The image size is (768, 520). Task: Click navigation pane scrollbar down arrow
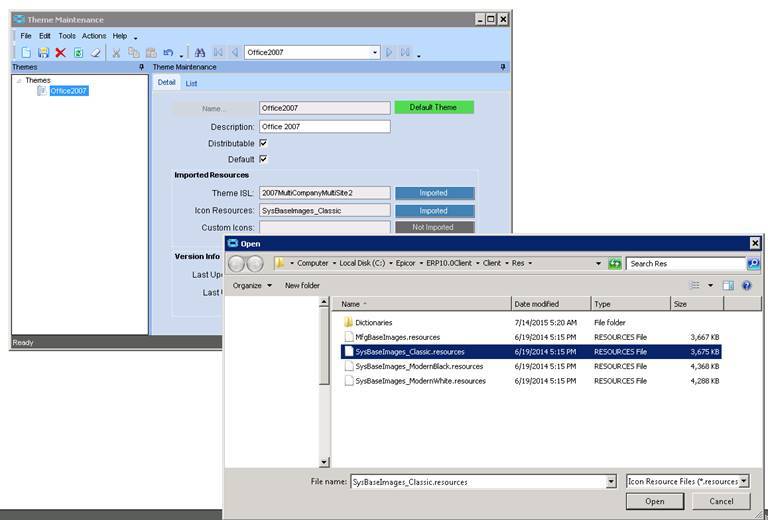click(324, 462)
